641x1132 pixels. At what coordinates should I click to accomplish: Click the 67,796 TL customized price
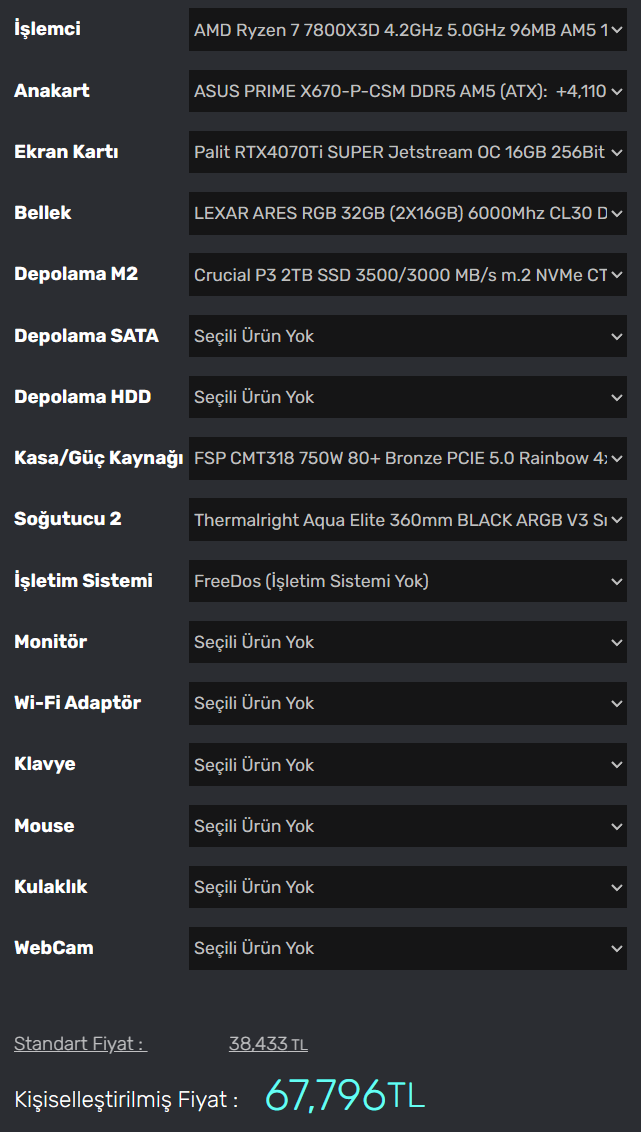[345, 1096]
